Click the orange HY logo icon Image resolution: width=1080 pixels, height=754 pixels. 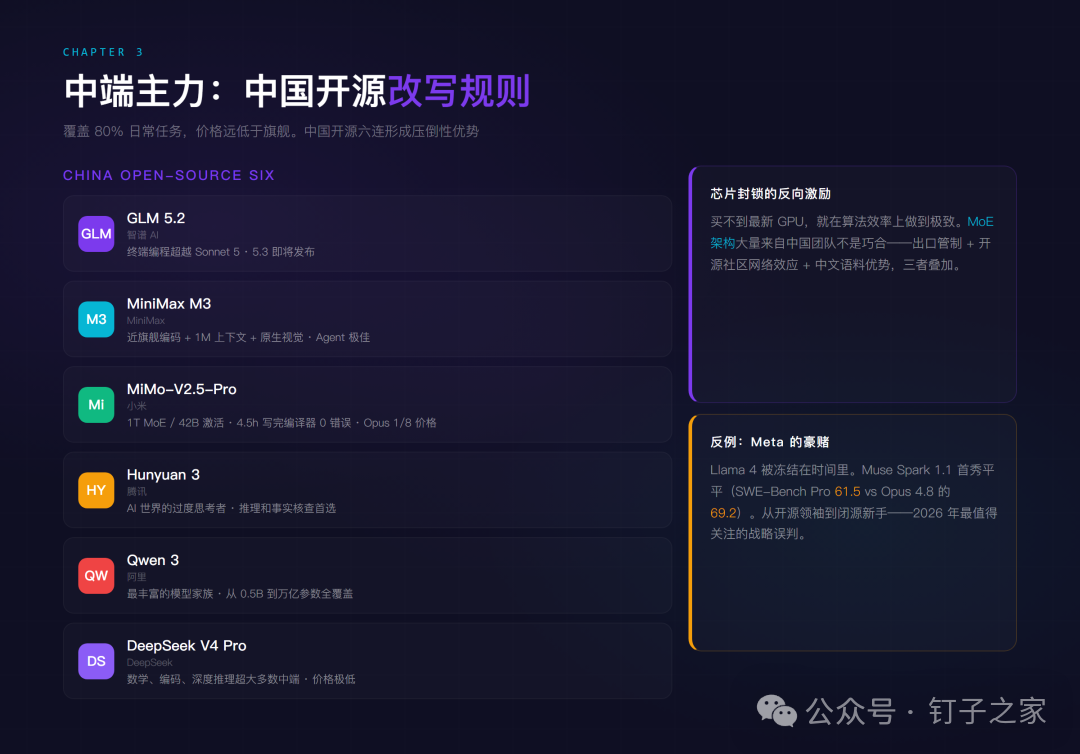(x=96, y=490)
